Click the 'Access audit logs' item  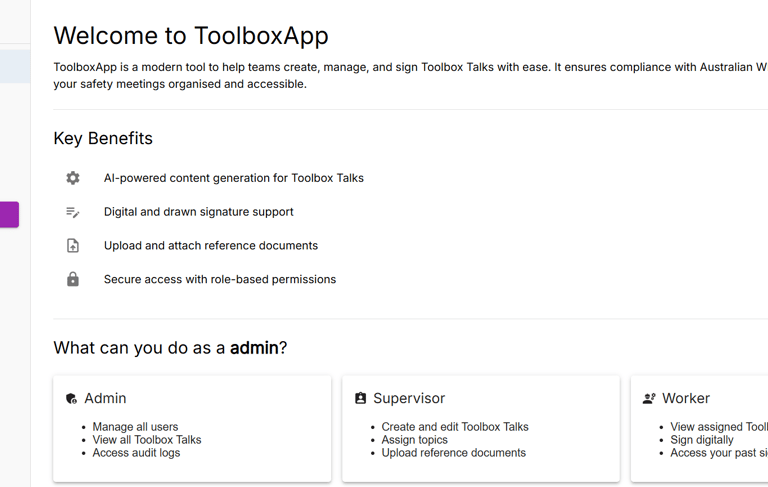pyautogui.click(x=136, y=453)
